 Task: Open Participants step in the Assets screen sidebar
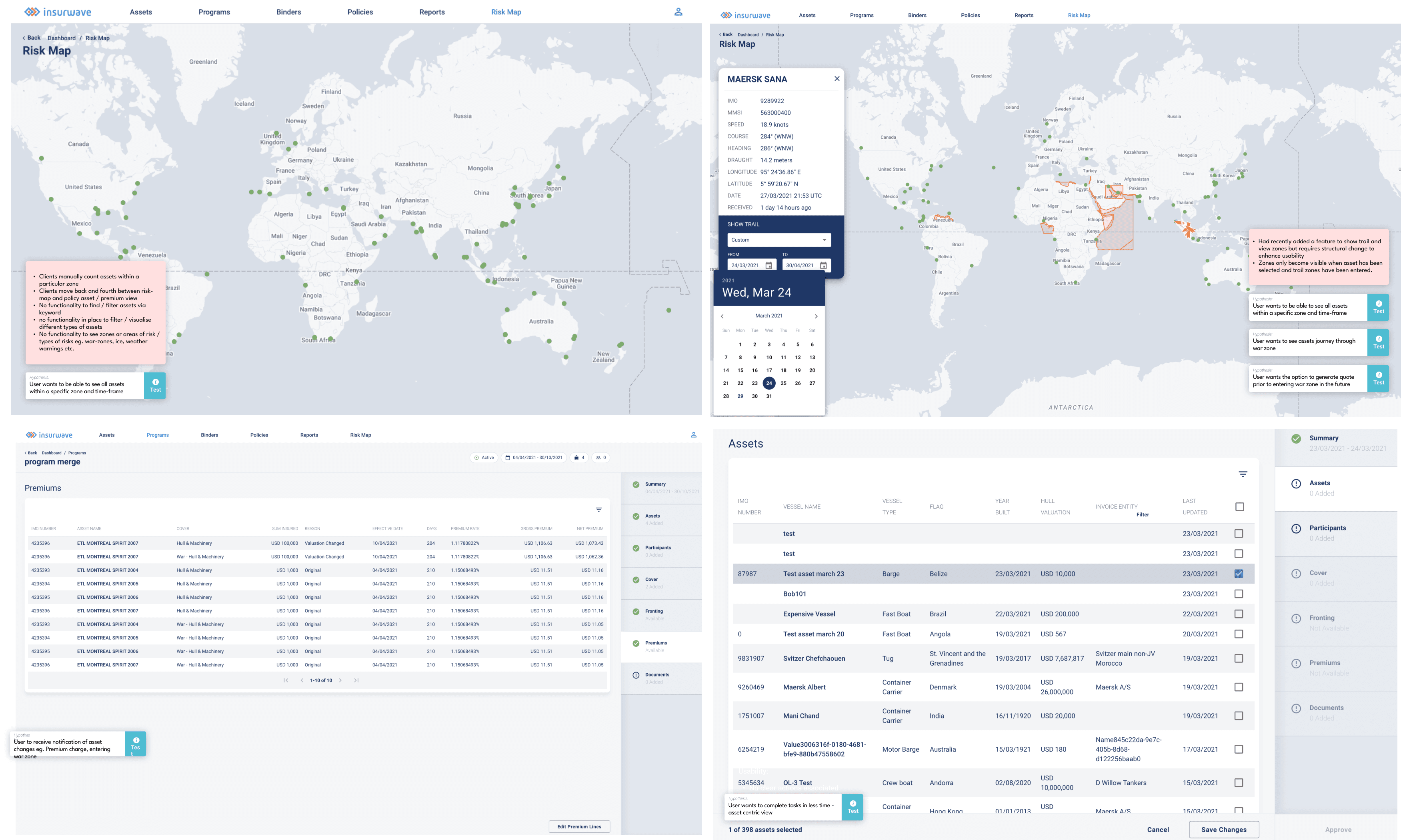pyautogui.click(x=1335, y=533)
